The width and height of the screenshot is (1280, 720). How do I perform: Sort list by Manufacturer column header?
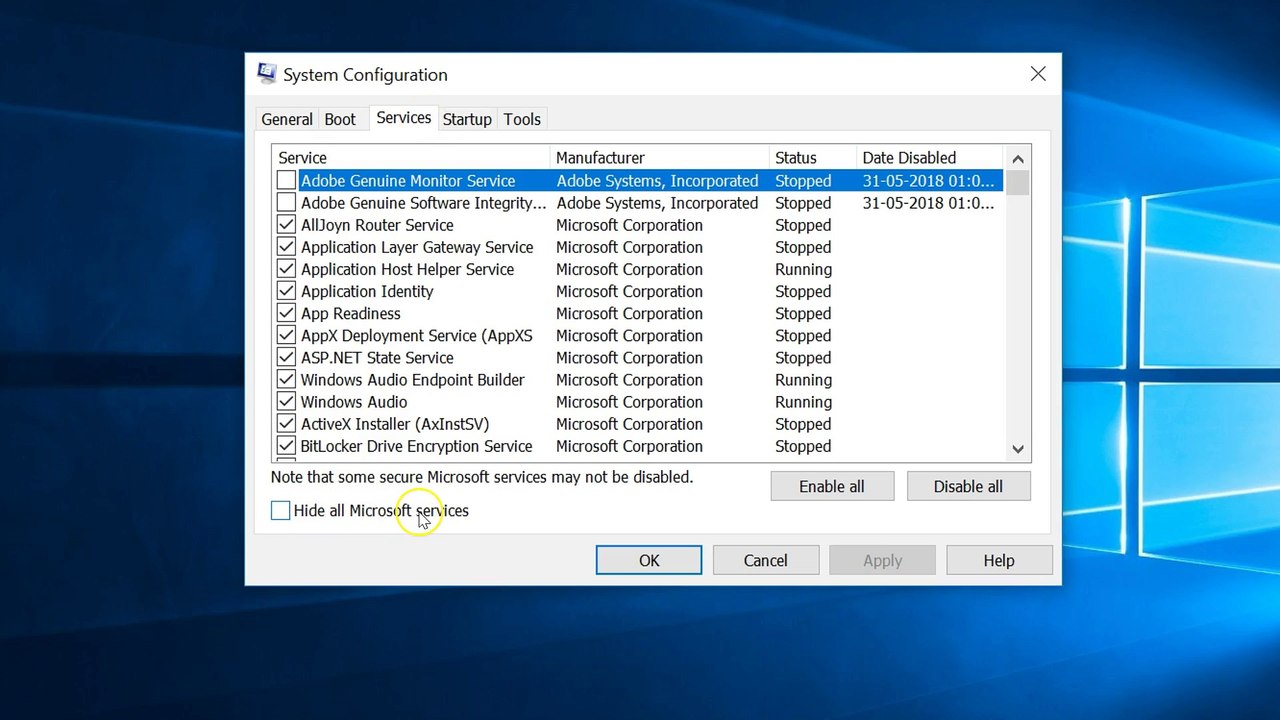(x=660, y=158)
